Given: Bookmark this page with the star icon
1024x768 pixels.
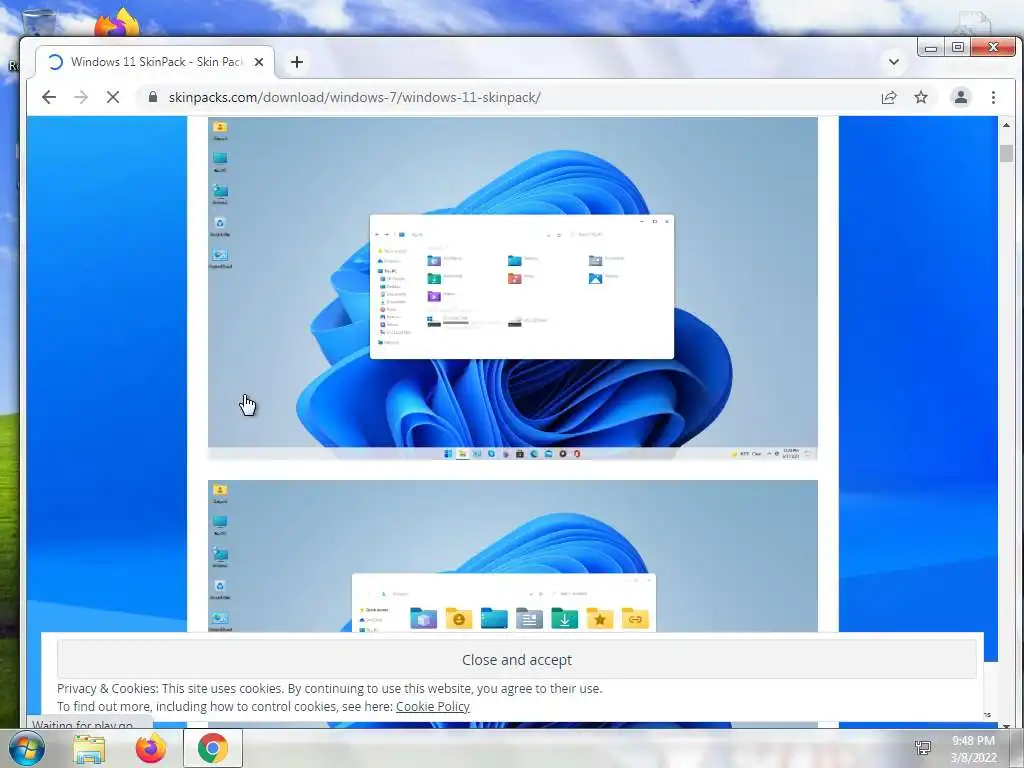Looking at the screenshot, I should coord(921,97).
